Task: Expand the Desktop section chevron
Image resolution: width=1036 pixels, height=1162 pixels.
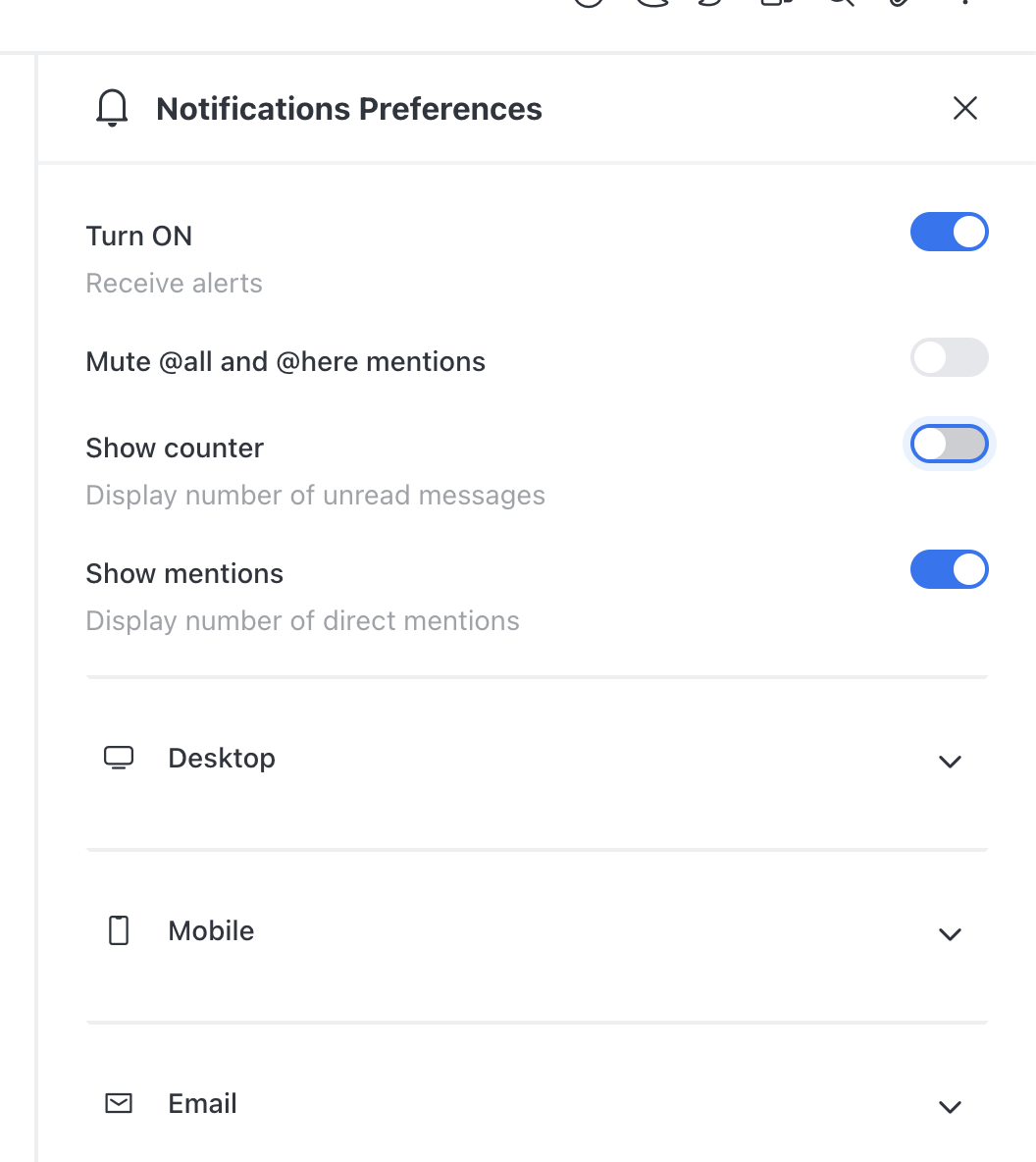Action: coord(950,761)
